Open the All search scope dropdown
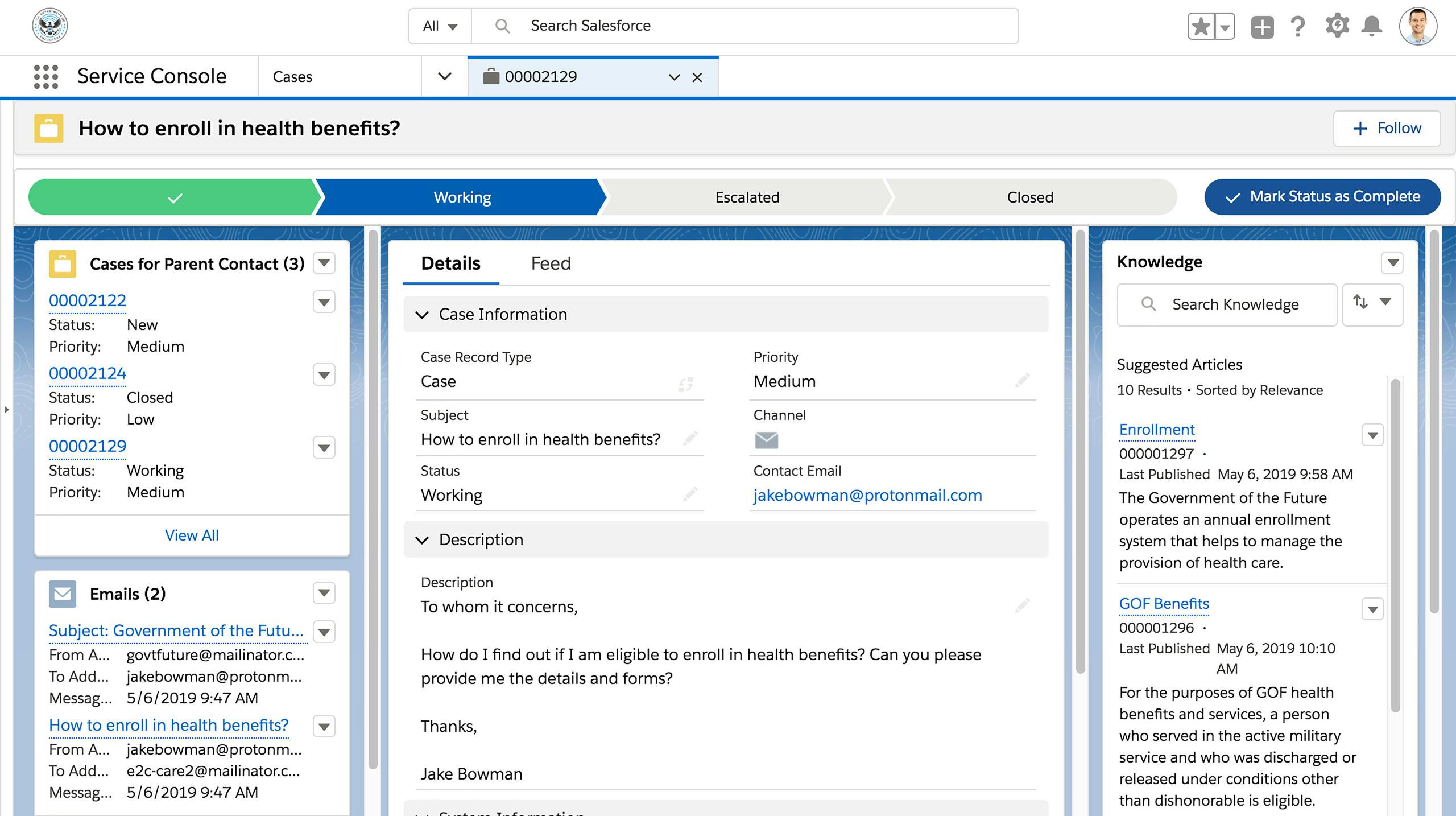Viewport: 1456px width, 816px height. [440, 26]
